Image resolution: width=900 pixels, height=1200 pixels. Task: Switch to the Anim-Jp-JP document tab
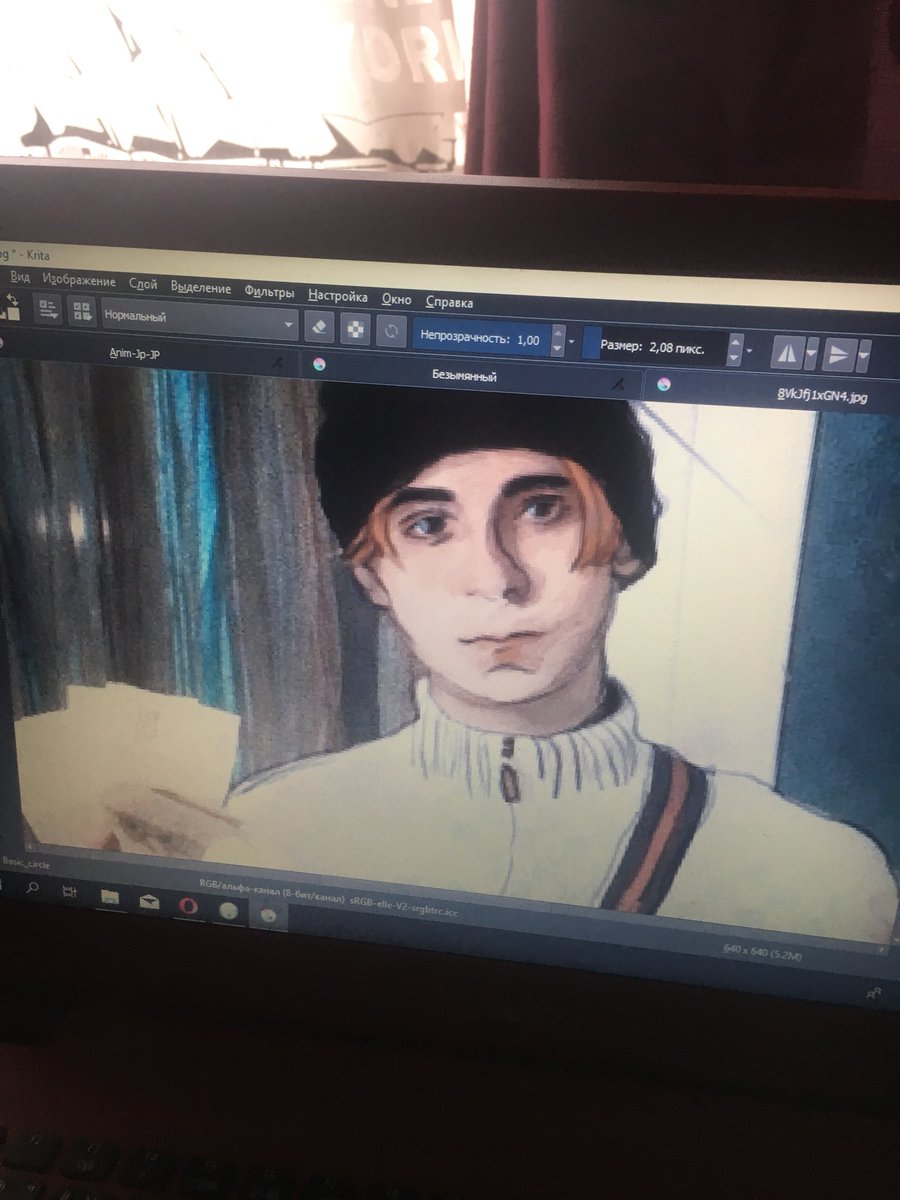(x=134, y=352)
